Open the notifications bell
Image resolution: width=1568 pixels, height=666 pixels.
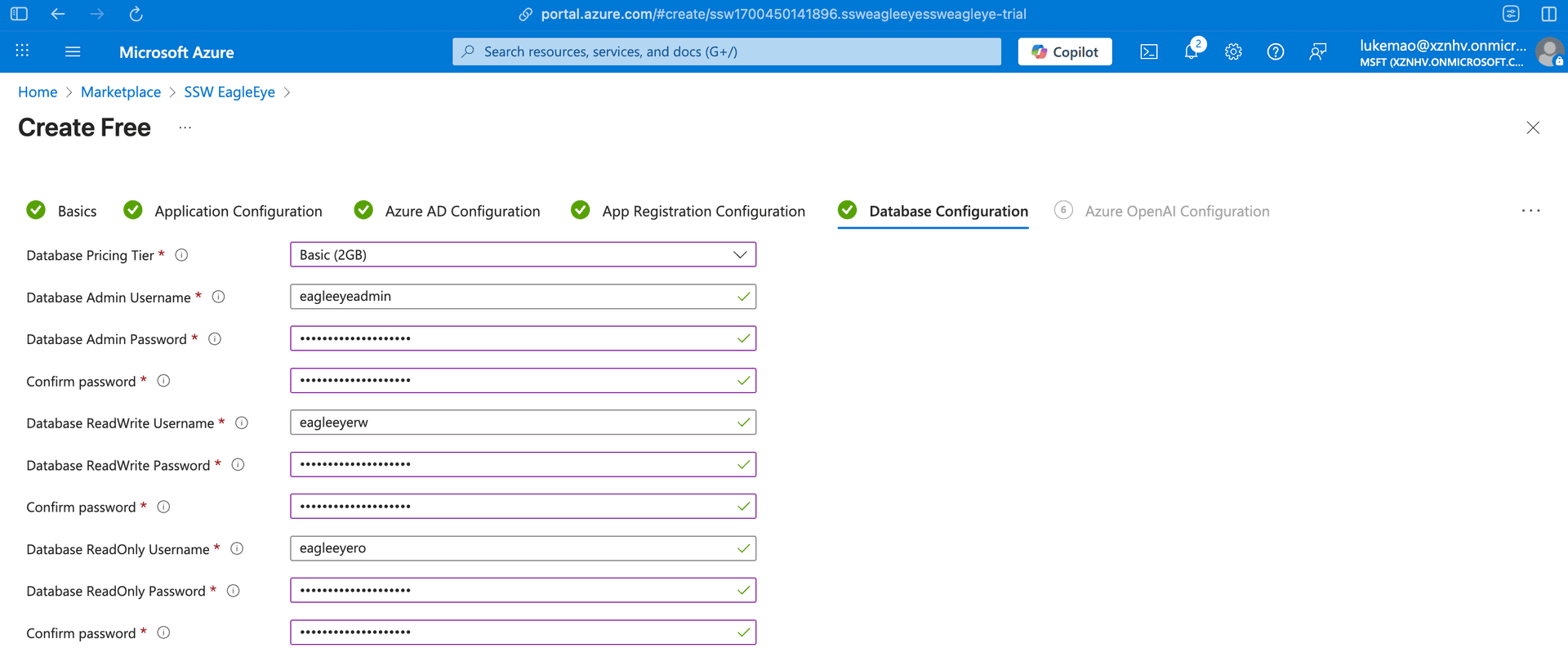point(1192,51)
